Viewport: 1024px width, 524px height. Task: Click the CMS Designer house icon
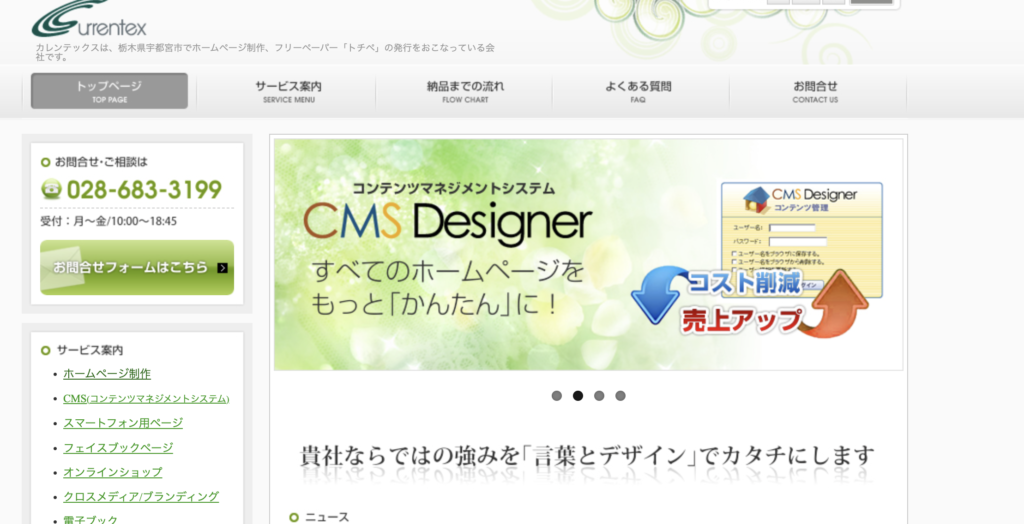pyautogui.click(x=756, y=199)
